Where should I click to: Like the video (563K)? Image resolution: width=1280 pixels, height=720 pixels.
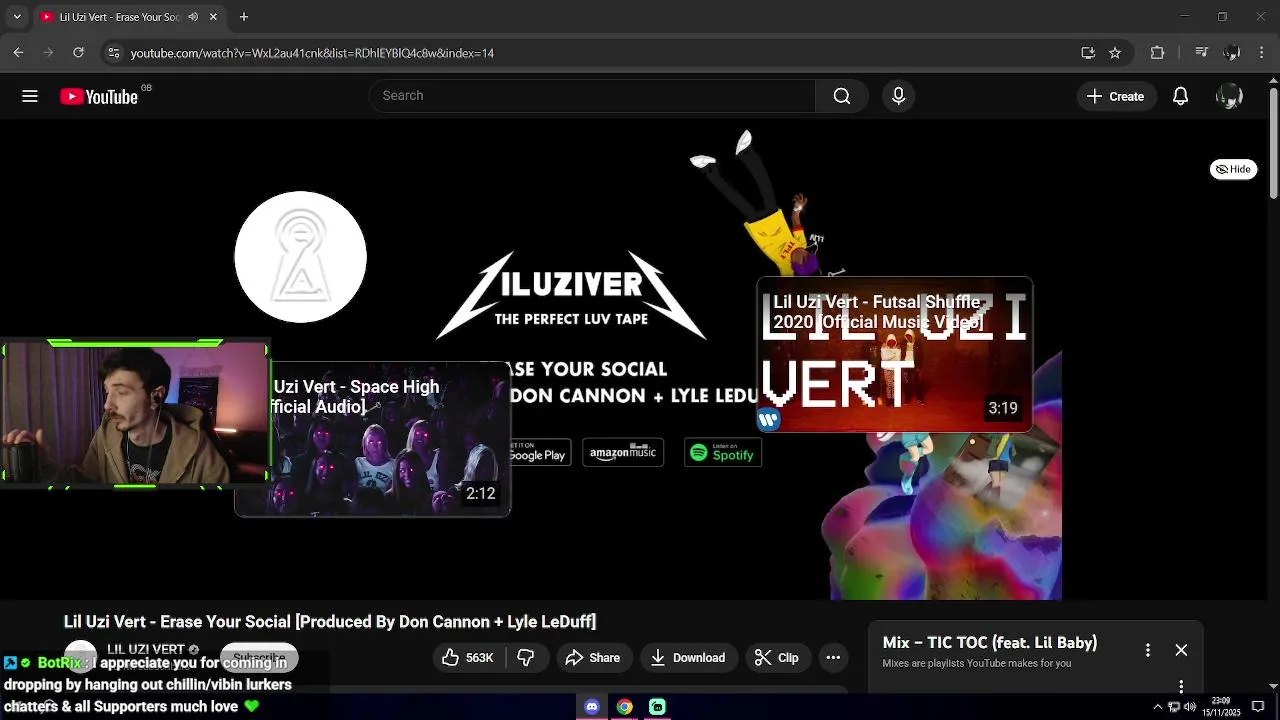pyautogui.click(x=468, y=657)
